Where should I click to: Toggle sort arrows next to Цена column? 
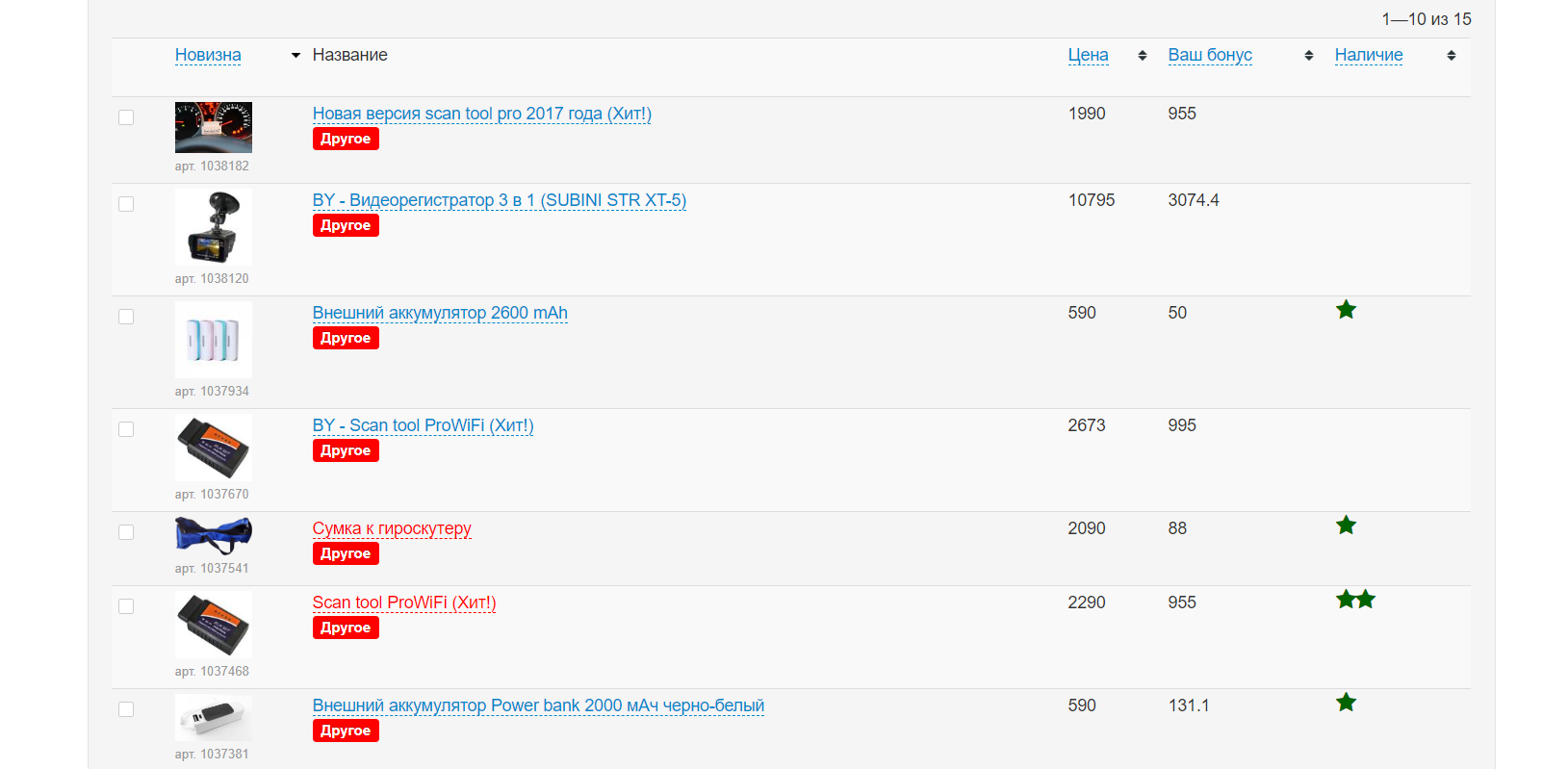[x=1142, y=56]
